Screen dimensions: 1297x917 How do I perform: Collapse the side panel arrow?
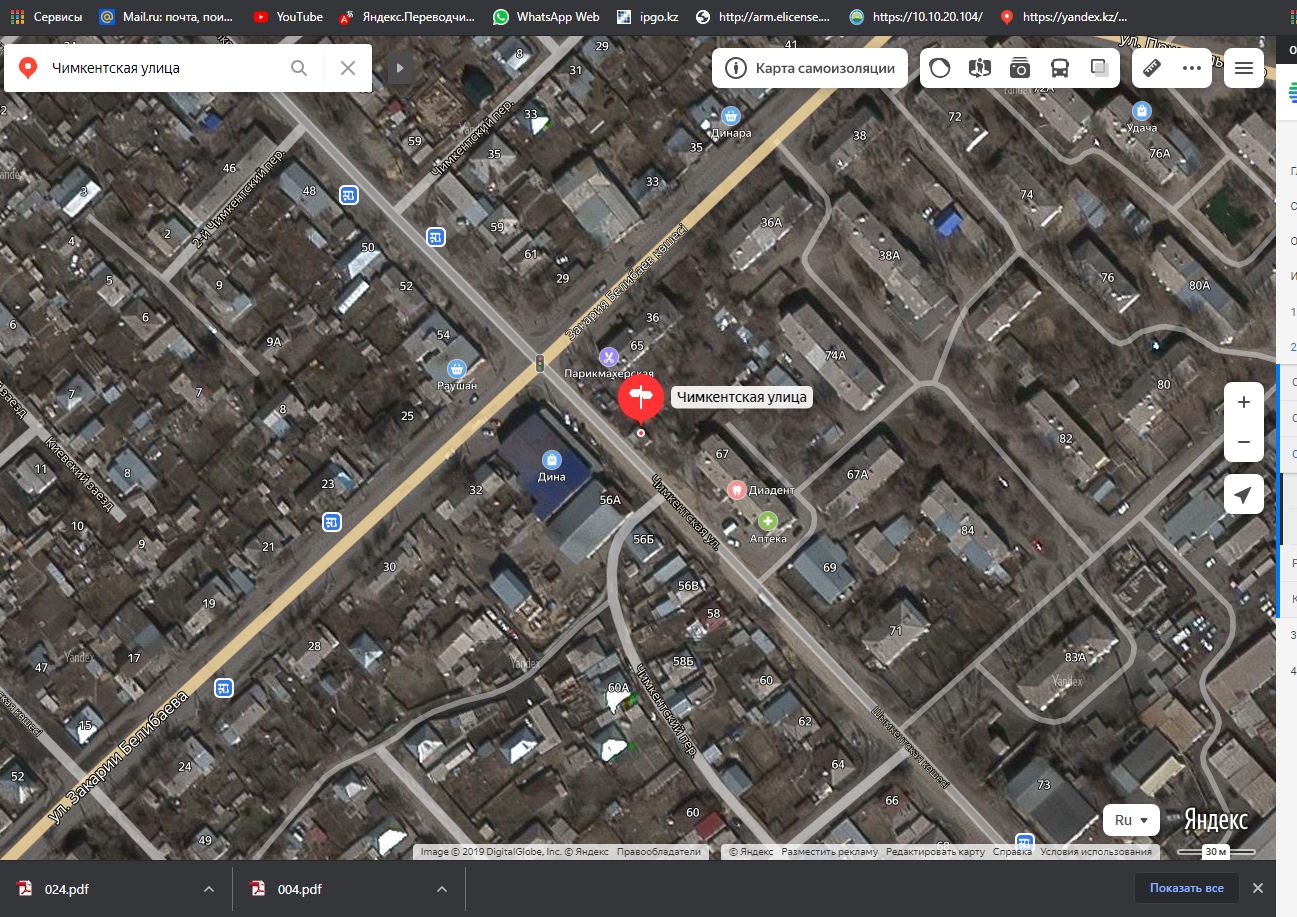click(x=400, y=68)
